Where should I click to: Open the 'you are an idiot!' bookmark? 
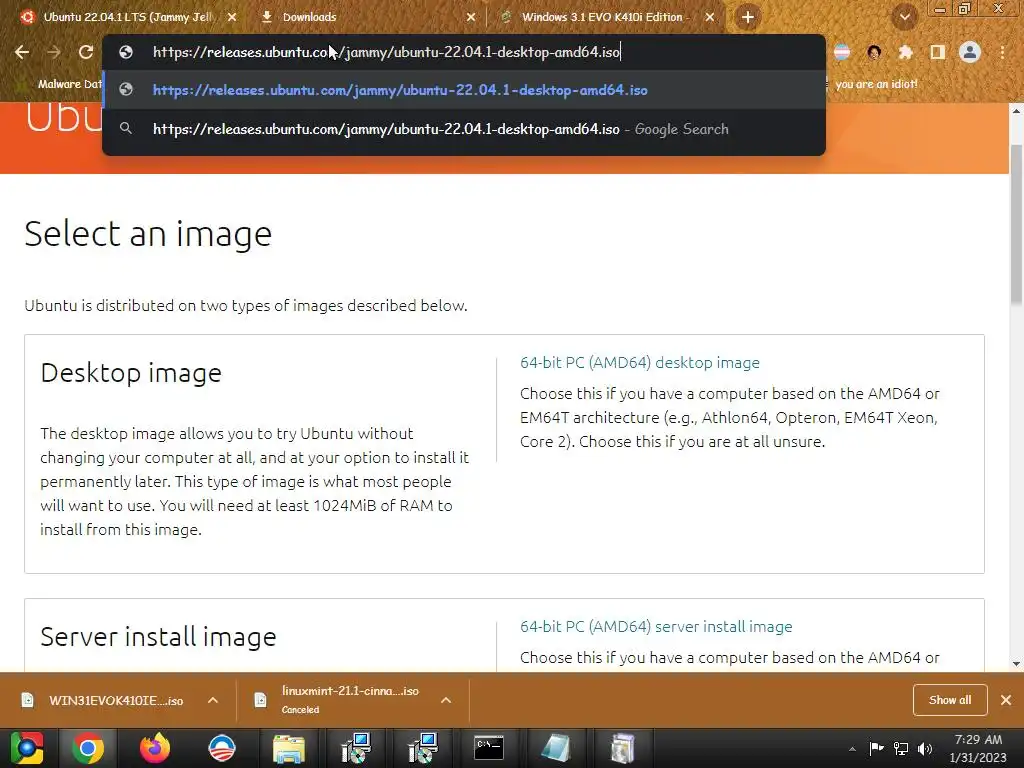[x=876, y=84]
